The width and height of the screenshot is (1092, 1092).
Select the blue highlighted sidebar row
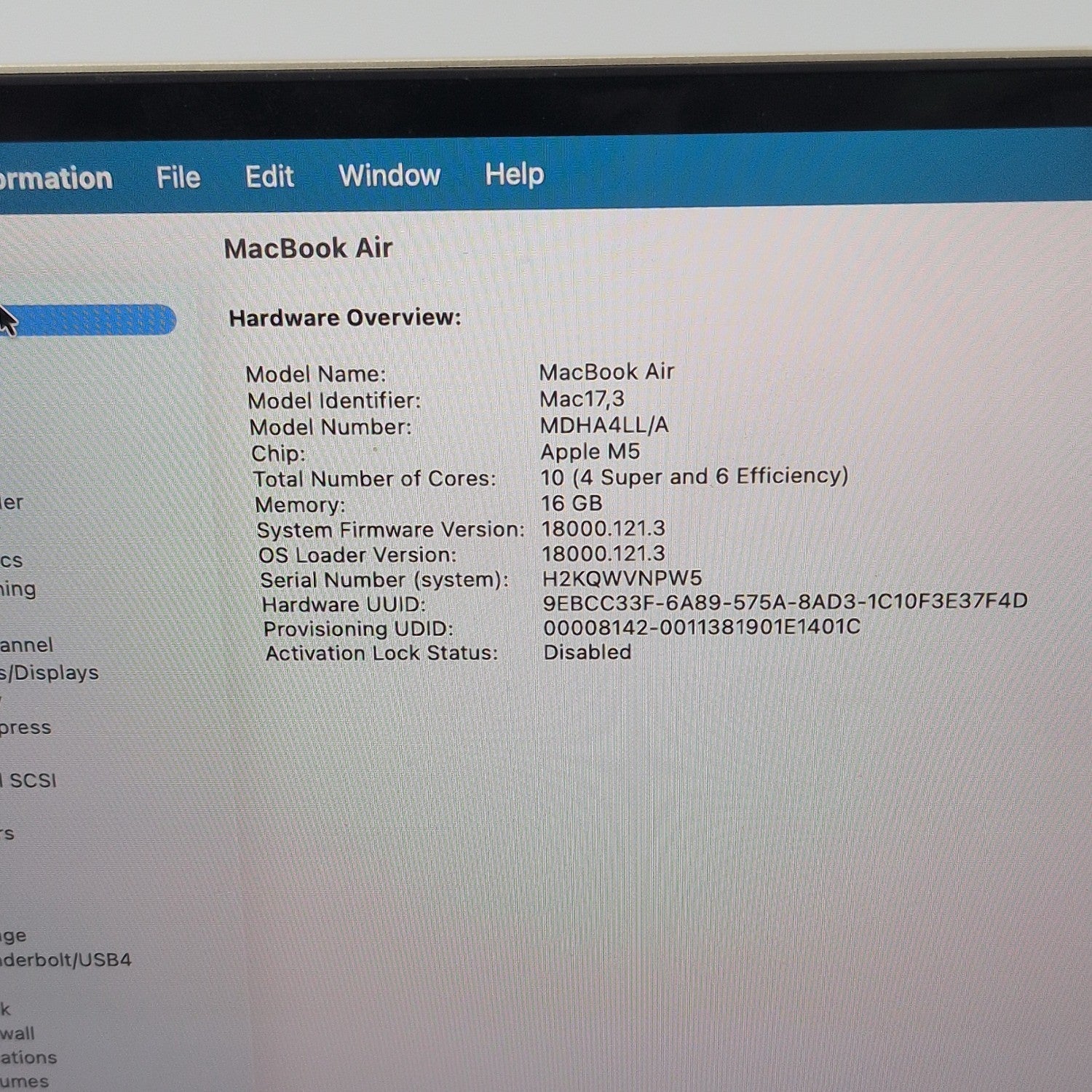pyautogui.click(x=88, y=320)
